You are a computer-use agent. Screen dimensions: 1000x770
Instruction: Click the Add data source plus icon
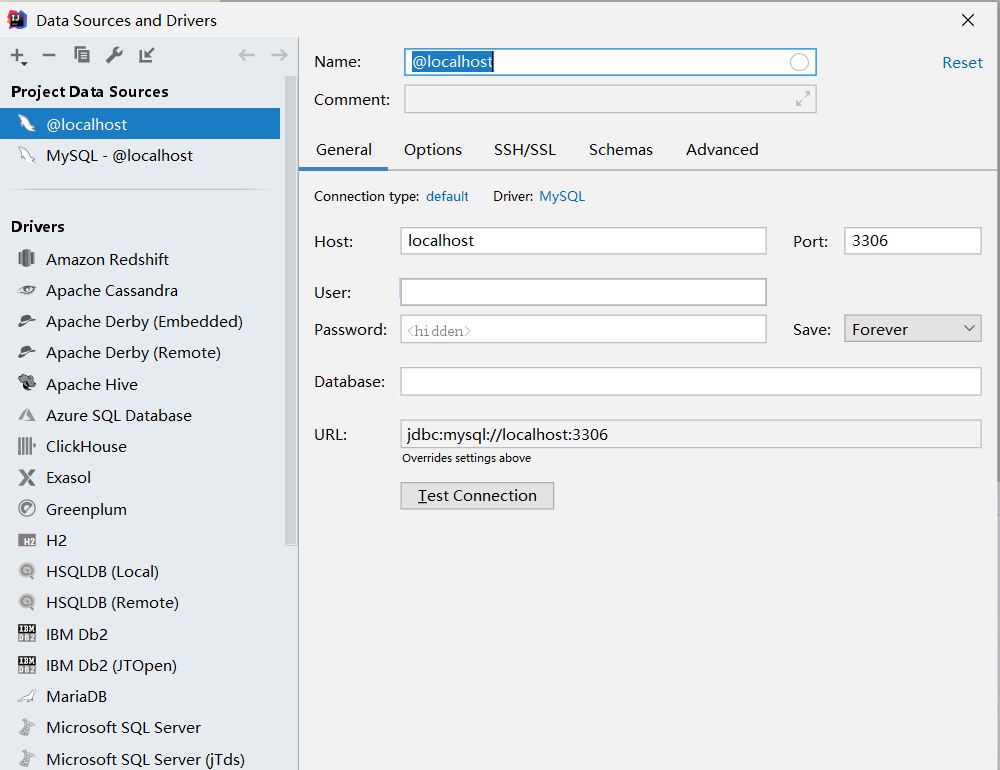(x=17, y=56)
